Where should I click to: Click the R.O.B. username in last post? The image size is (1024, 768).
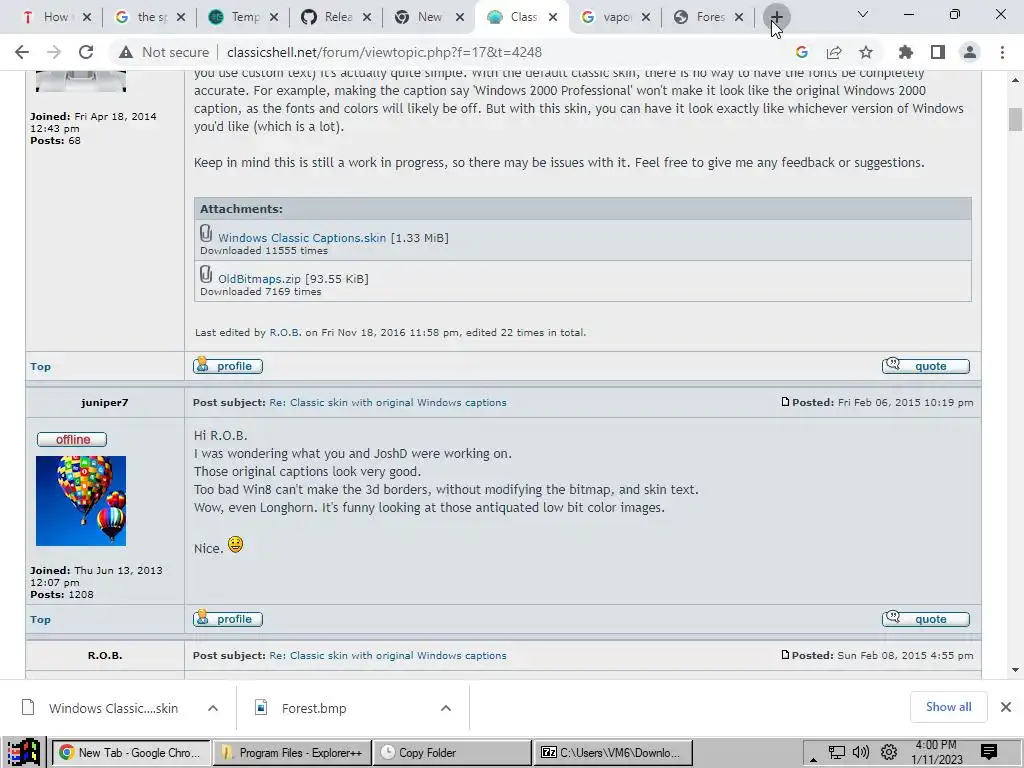(x=105, y=656)
